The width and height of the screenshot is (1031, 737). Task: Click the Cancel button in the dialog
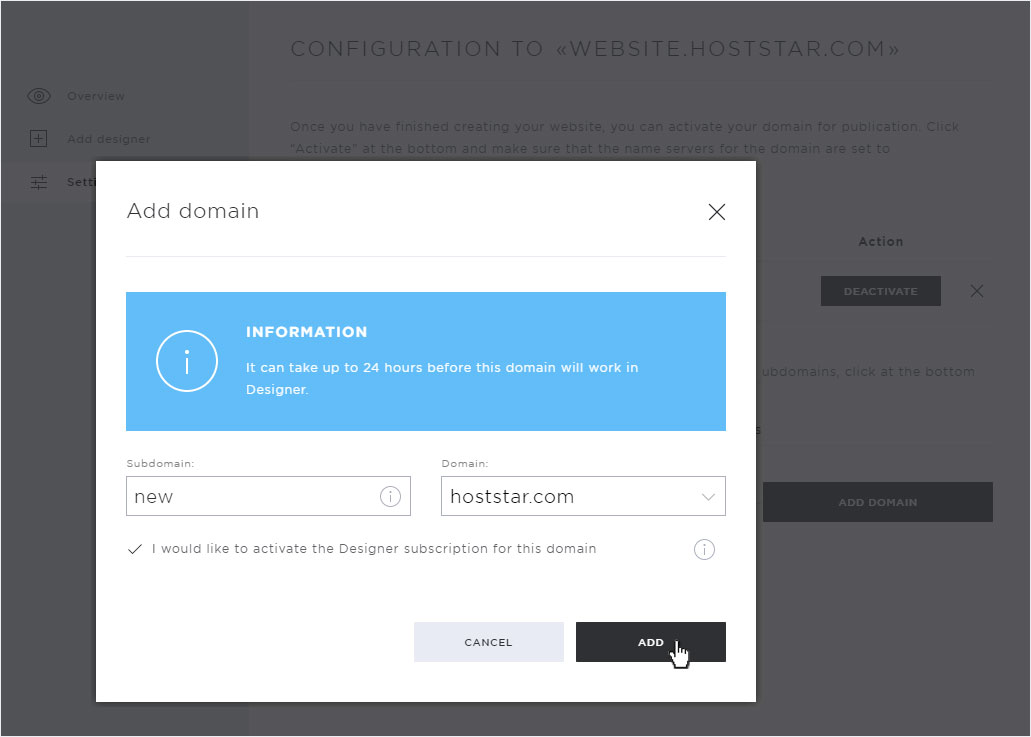(489, 642)
